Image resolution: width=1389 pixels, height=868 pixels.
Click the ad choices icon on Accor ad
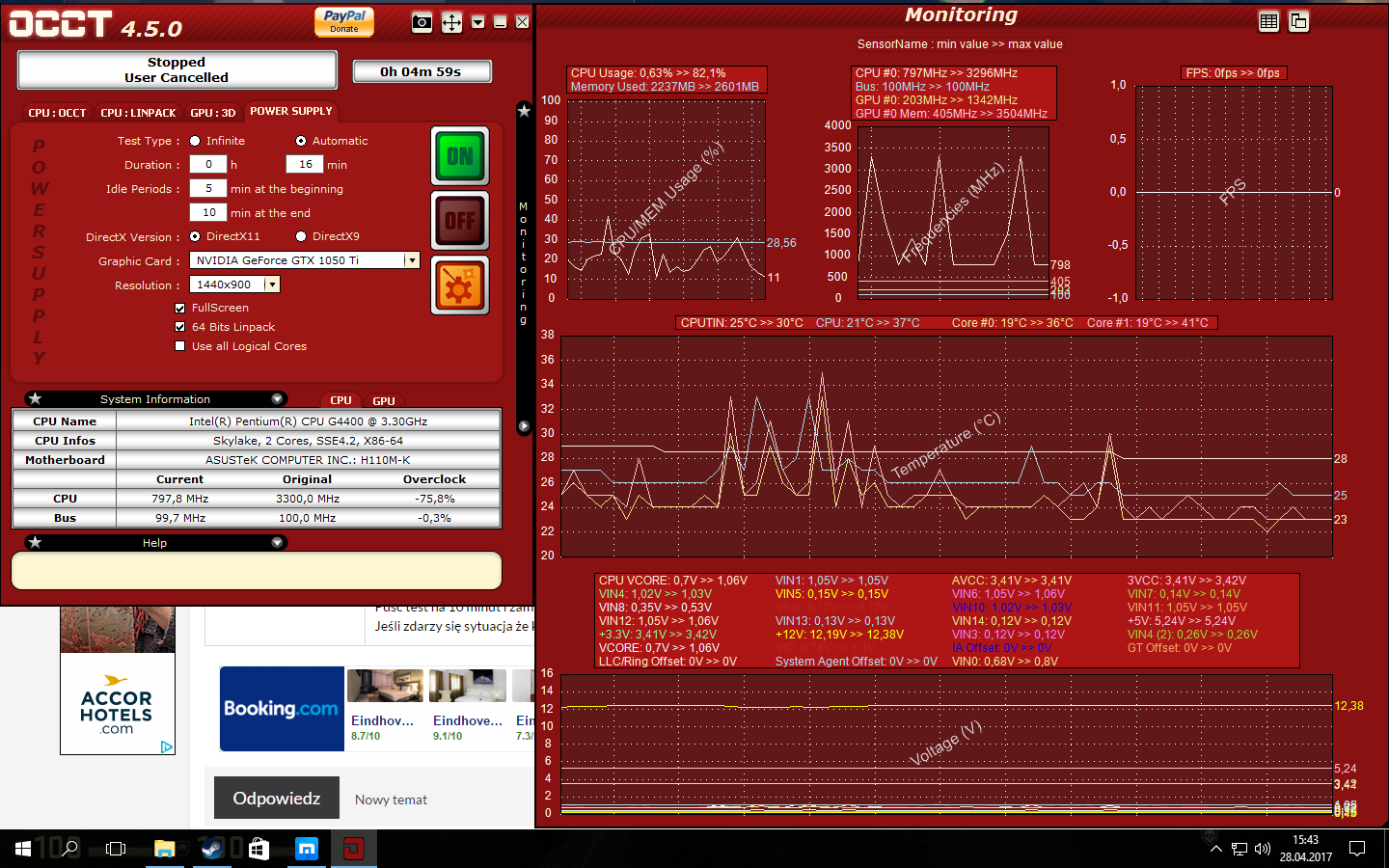pos(167,746)
